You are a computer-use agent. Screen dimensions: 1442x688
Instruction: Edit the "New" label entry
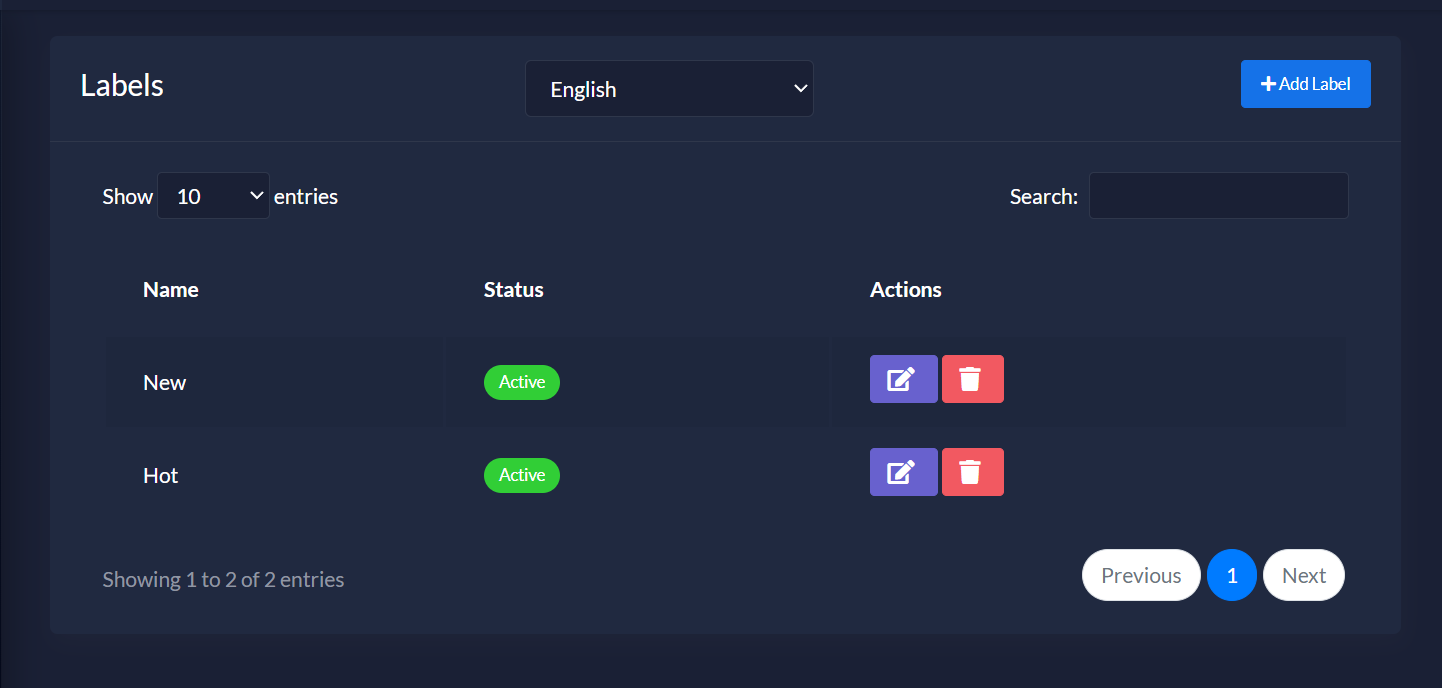click(x=903, y=379)
